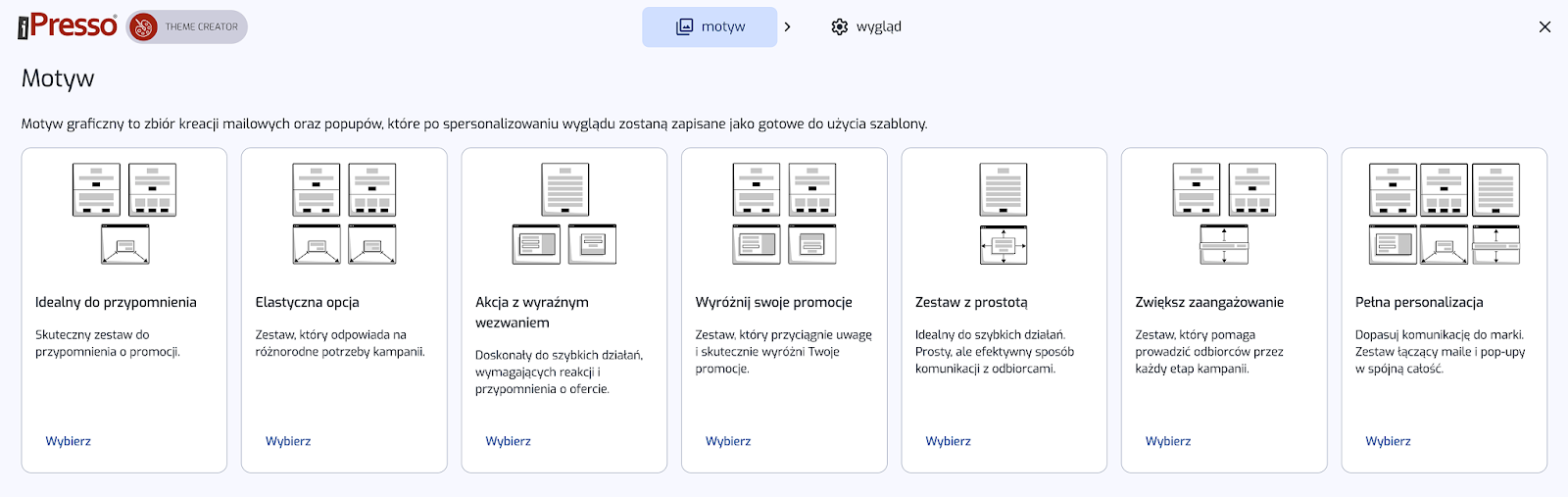
Task: Close the theme creator with X icon
Action: 1544,26
